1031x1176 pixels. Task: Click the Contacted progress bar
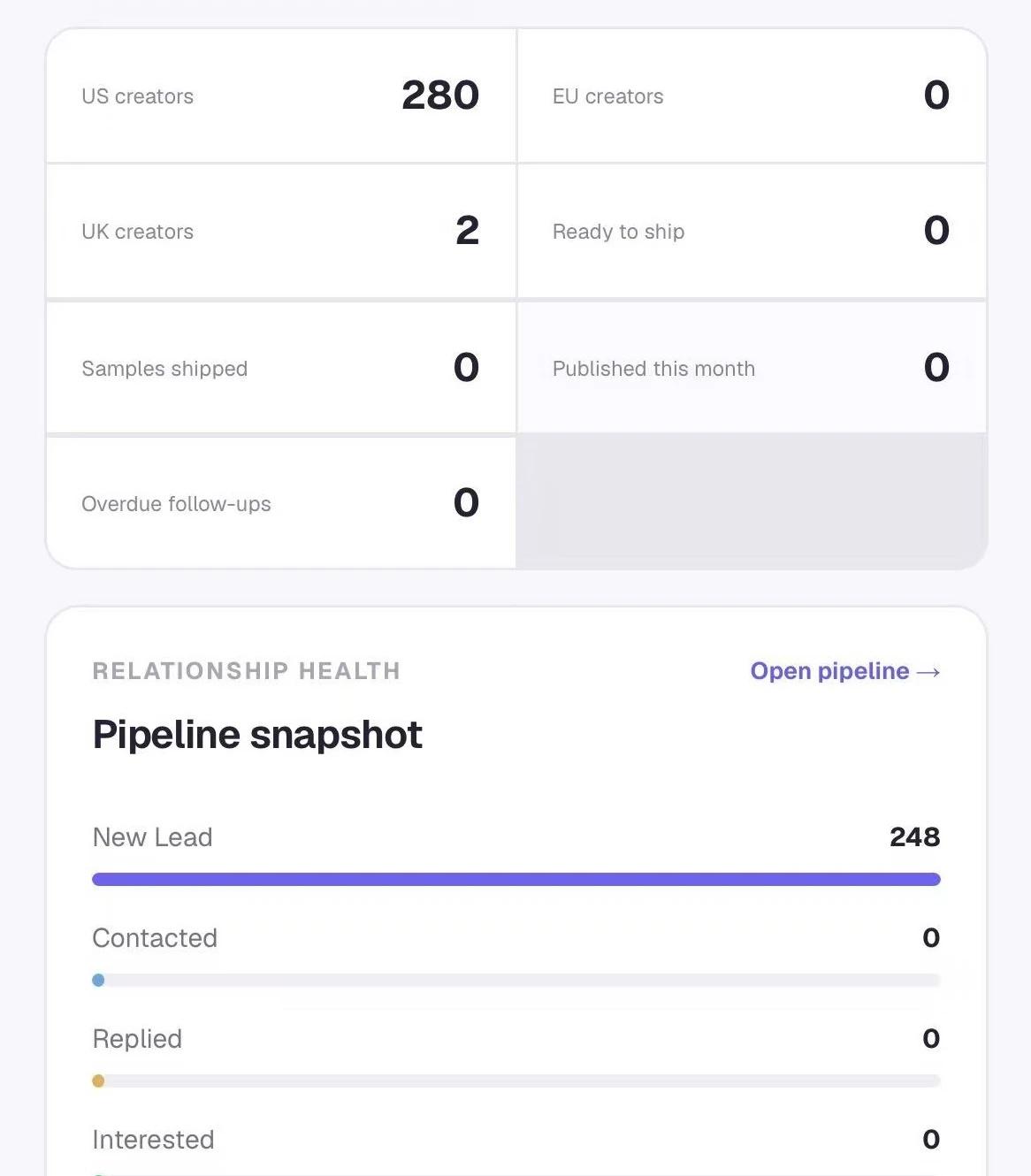pyautogui.click(x=516, y=980)
